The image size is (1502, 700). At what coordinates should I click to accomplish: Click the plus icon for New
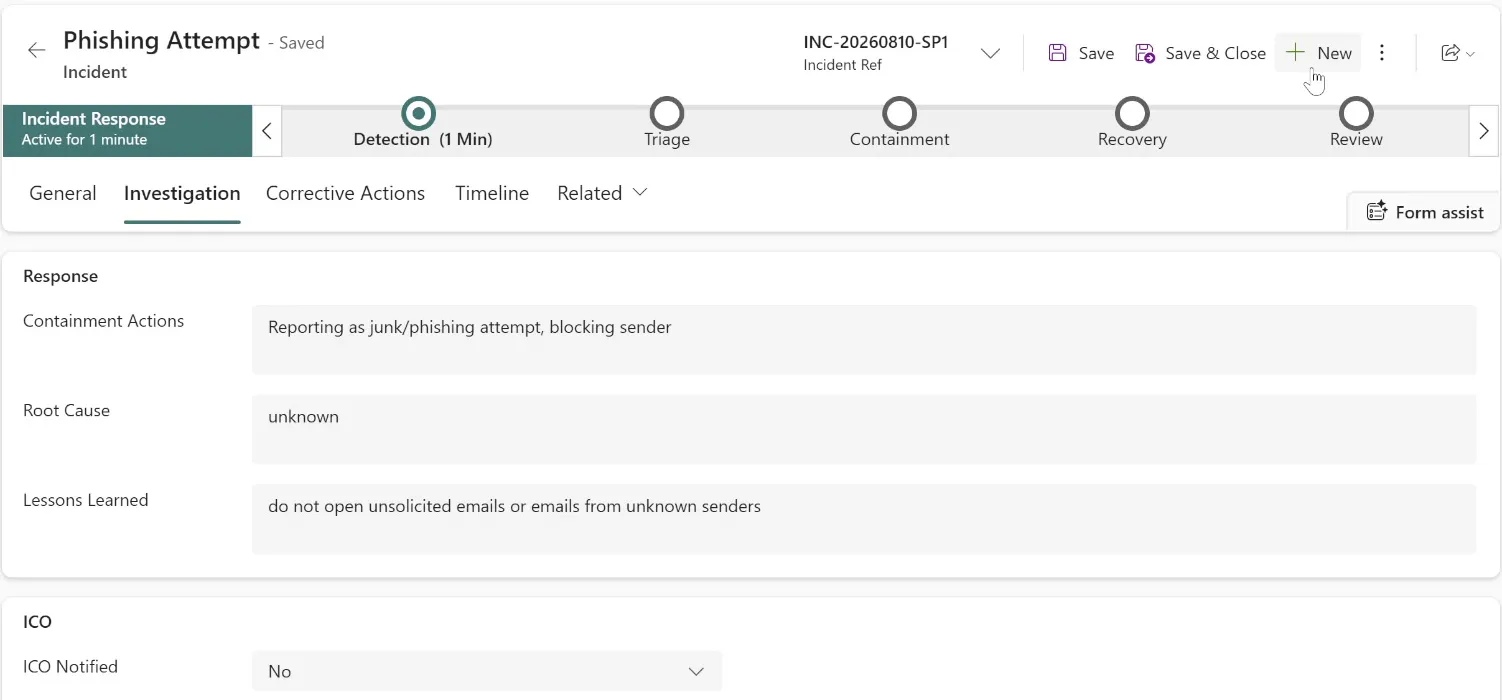click(1296, 52)
